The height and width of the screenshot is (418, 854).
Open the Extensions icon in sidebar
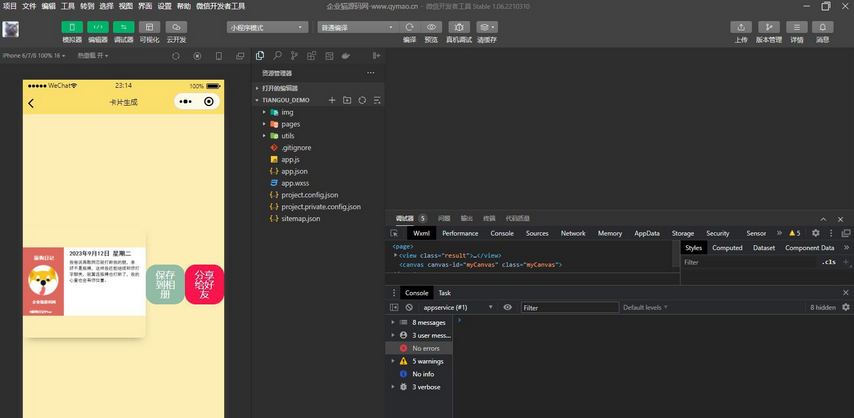pos(312,56)
